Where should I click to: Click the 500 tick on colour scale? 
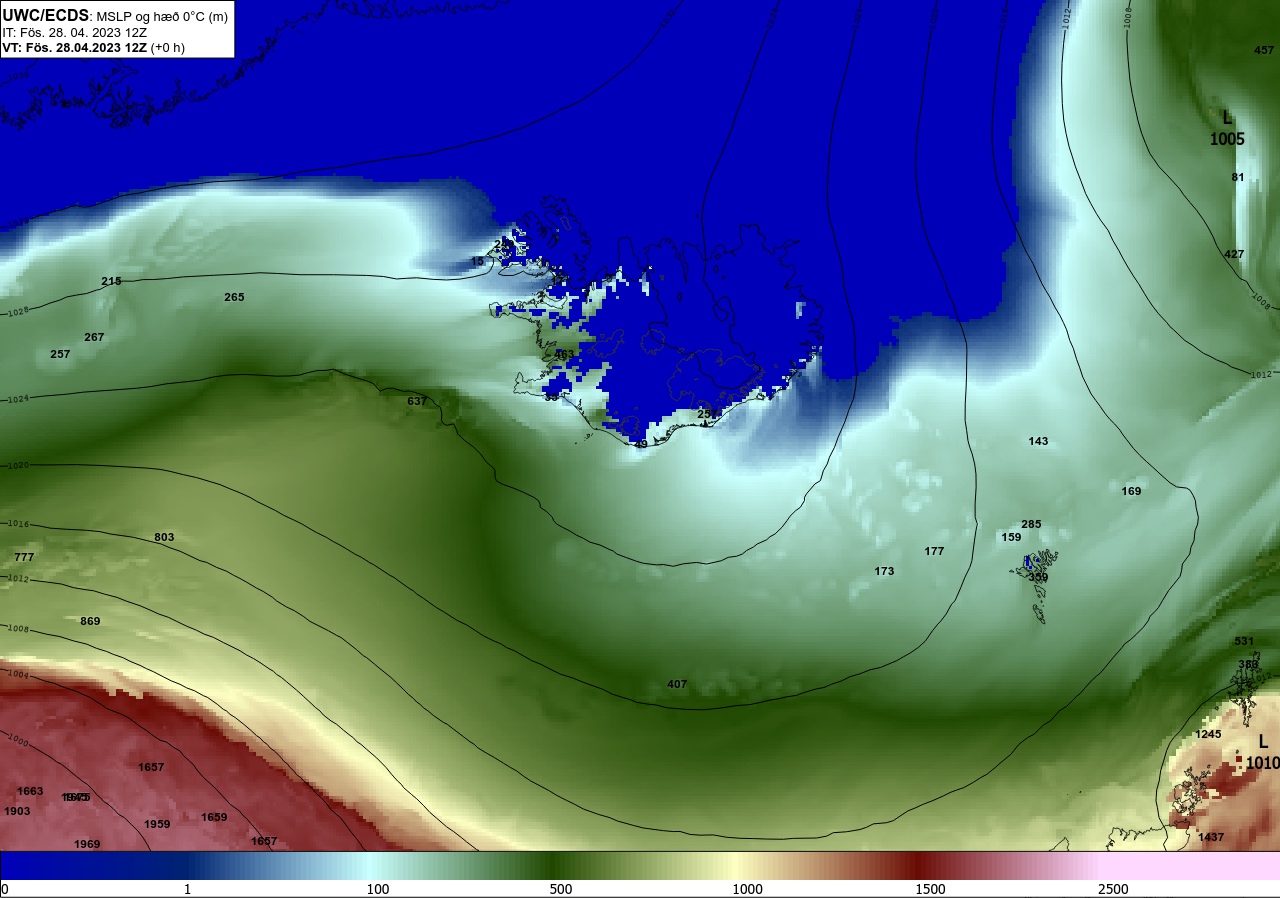(x=560, y=889)
